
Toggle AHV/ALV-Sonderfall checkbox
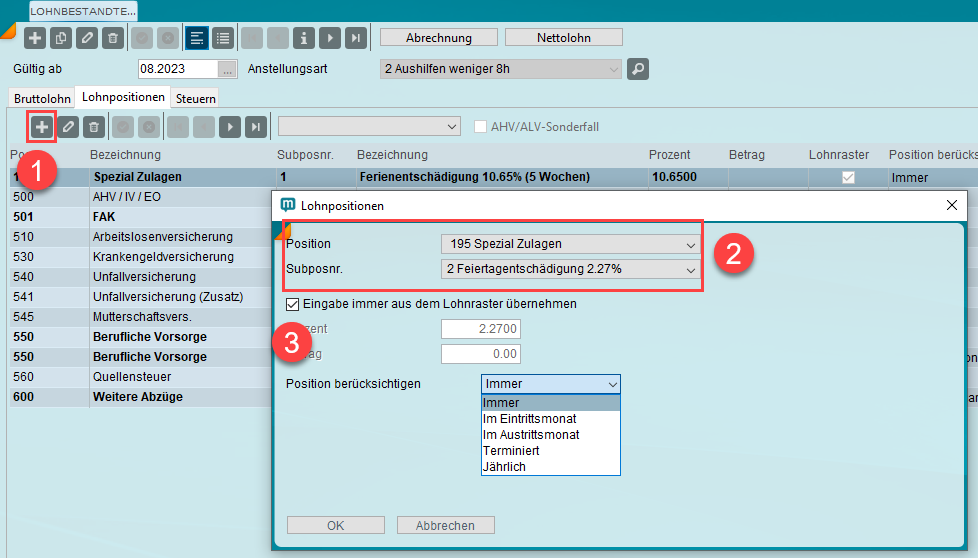480,127
